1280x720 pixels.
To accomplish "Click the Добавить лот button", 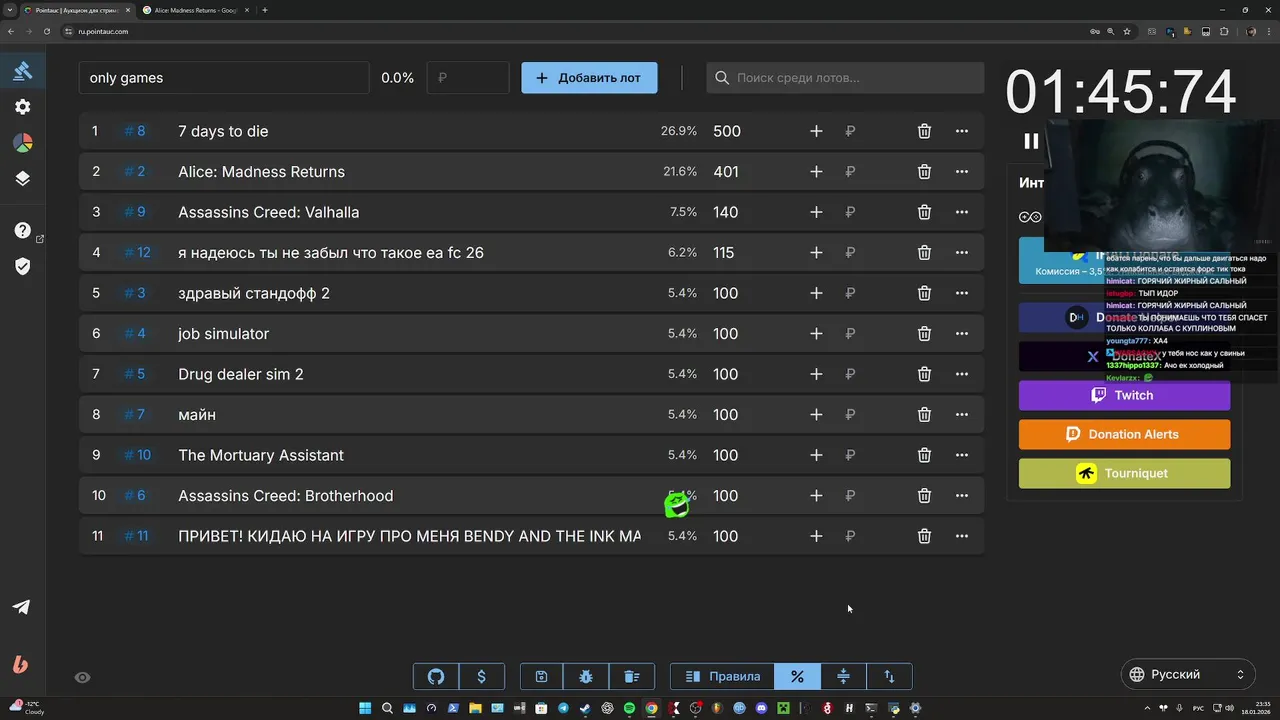I will click(589, 78).
